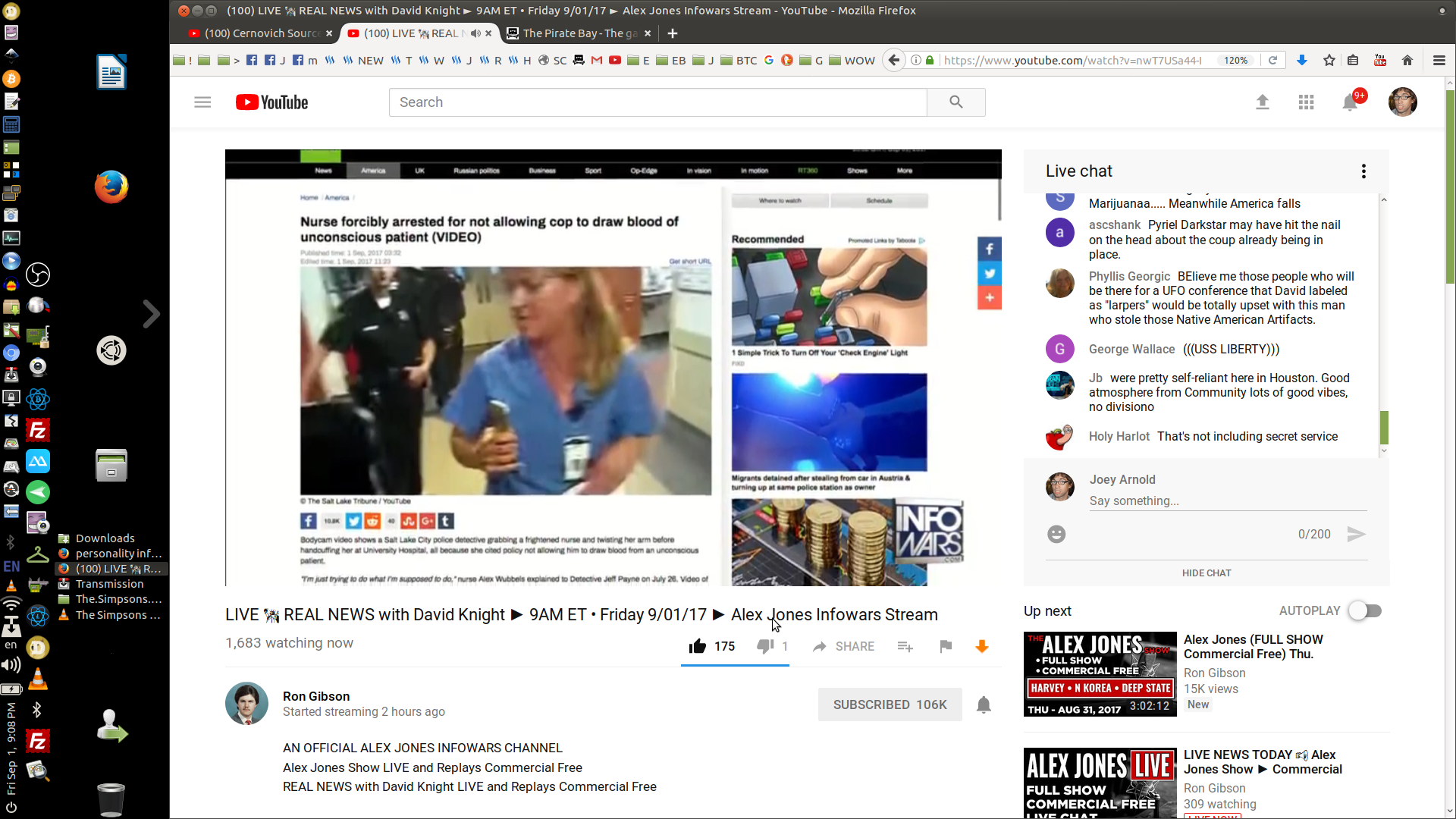Open the YouTube apps grid icon
This screenshot has height=819, width=1456.
(1306, 102)
